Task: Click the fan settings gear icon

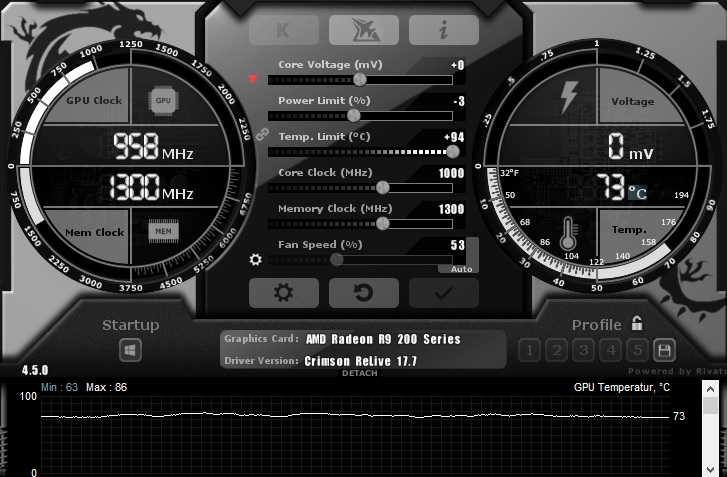Action: pyautogui.click(x=255, y=260)
